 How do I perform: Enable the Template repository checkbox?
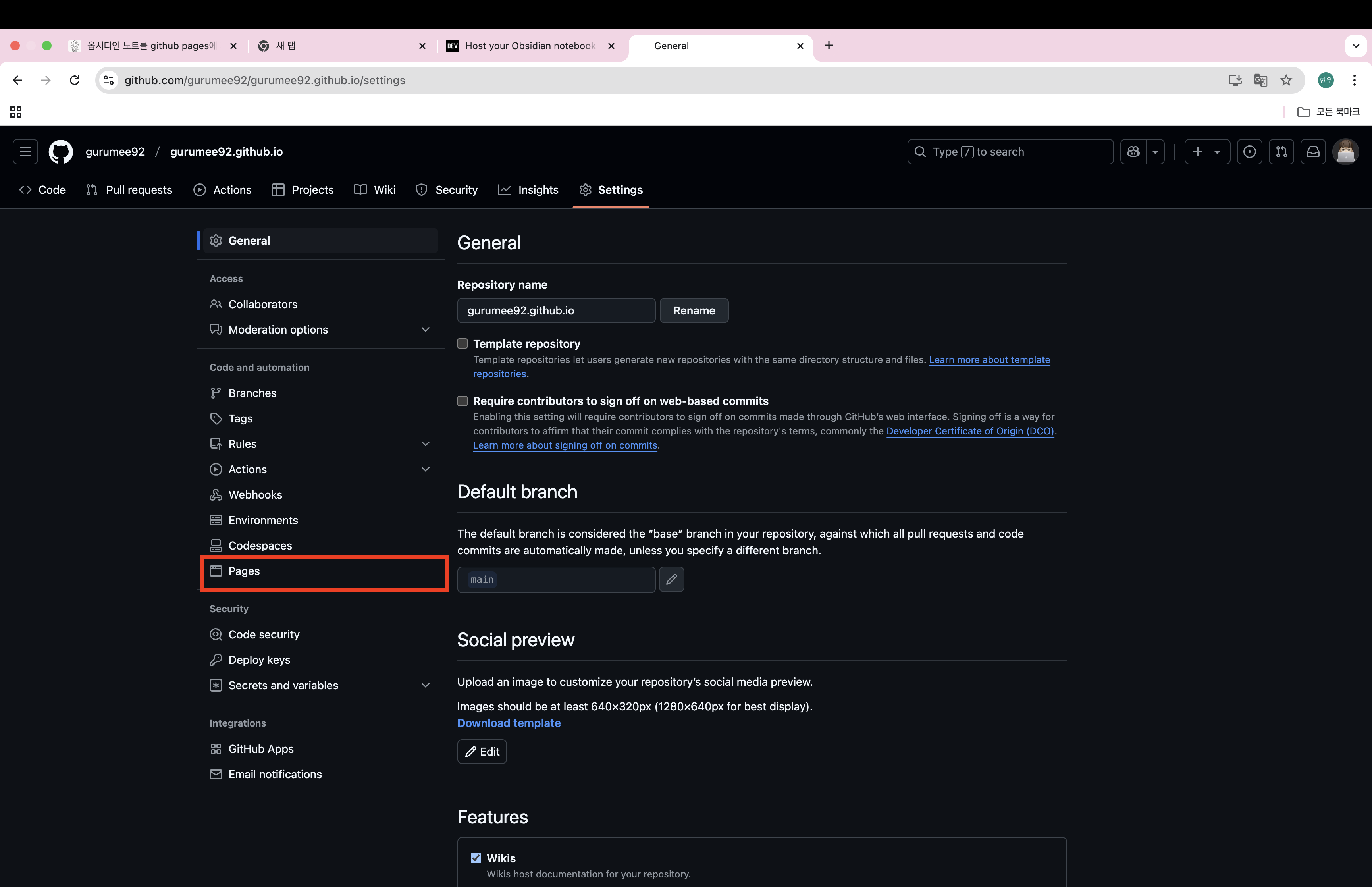click(x=462, y=343)
